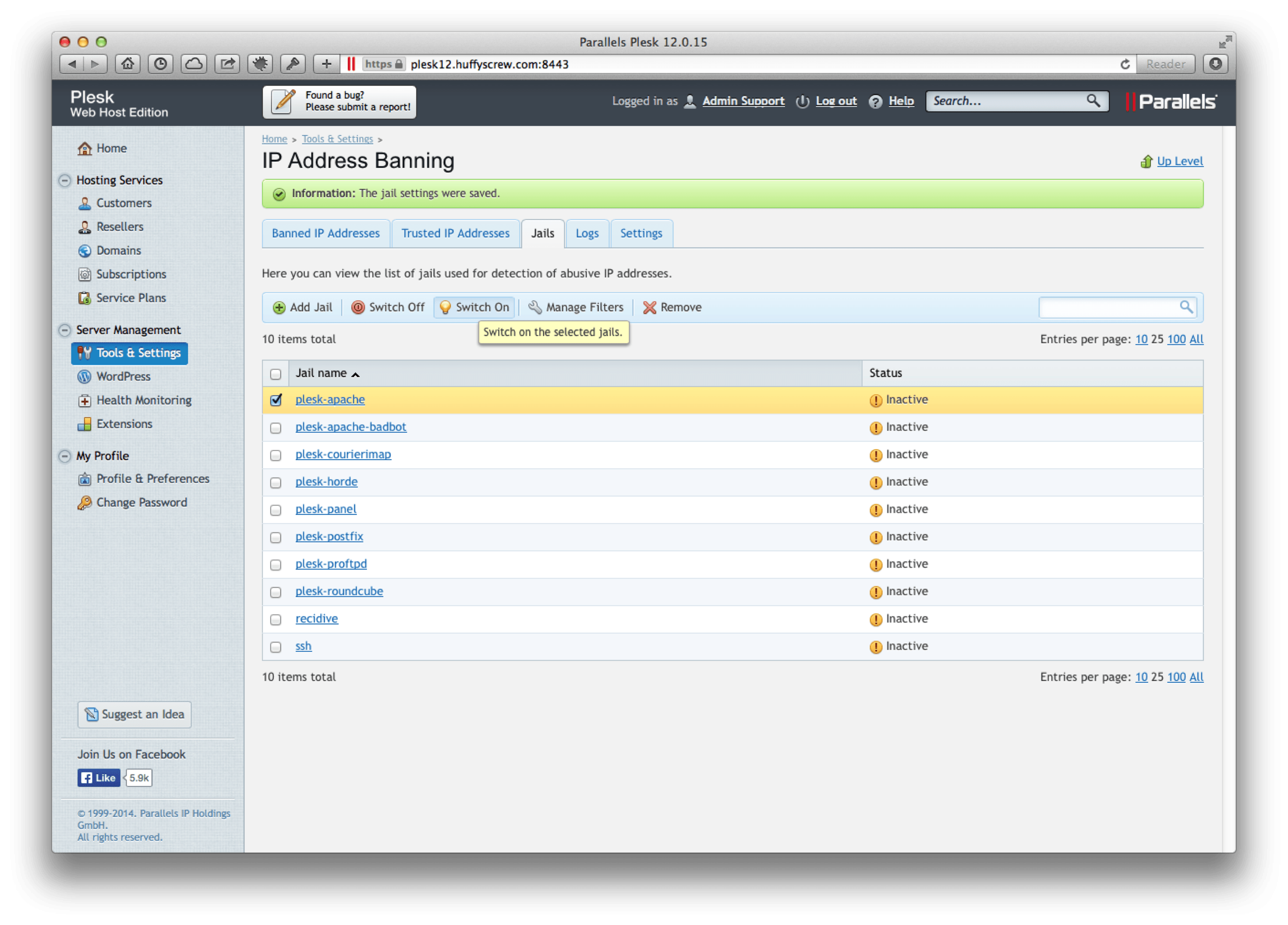
Task: Sort by Jail name column header
Action: point(321,373)
